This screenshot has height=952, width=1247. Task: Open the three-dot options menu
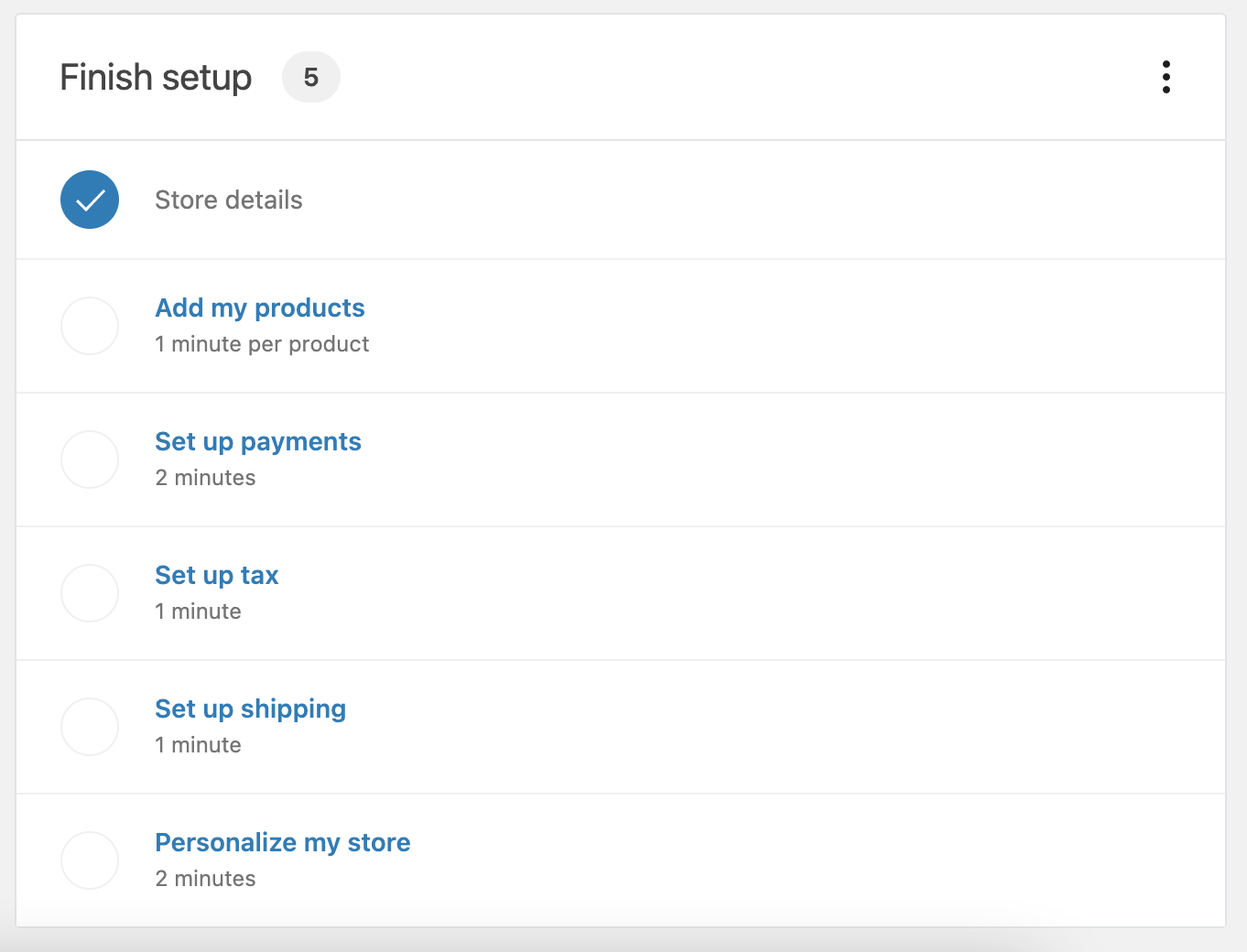[1166, 77]
